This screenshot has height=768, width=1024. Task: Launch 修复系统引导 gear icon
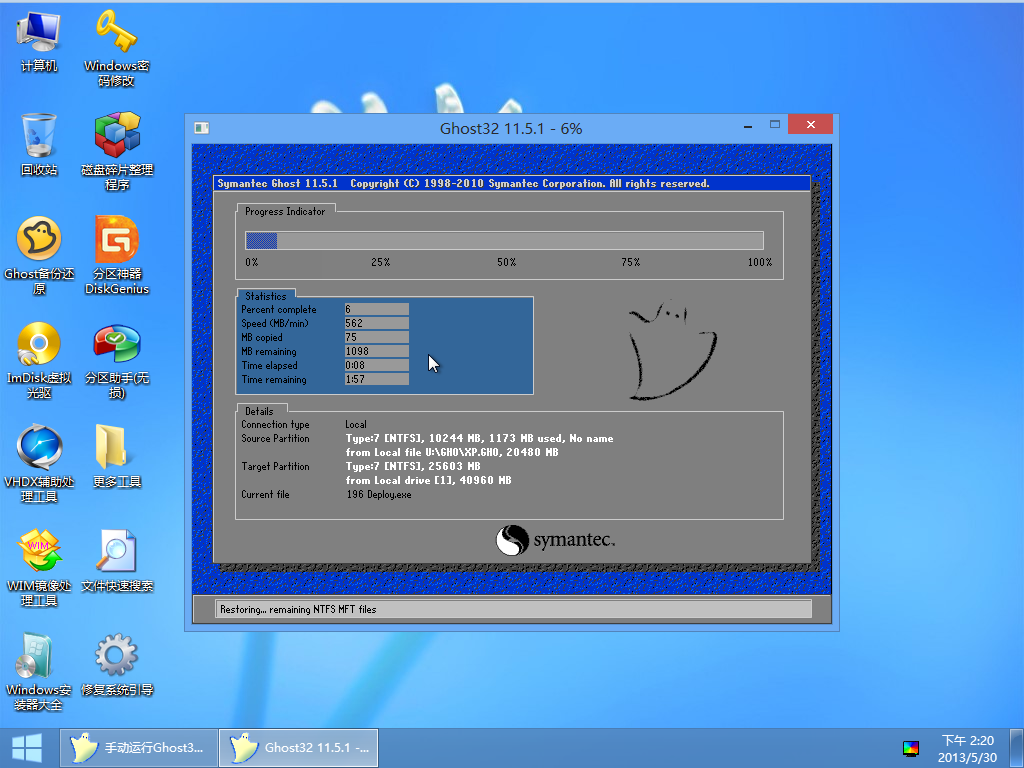pos(117,657)
